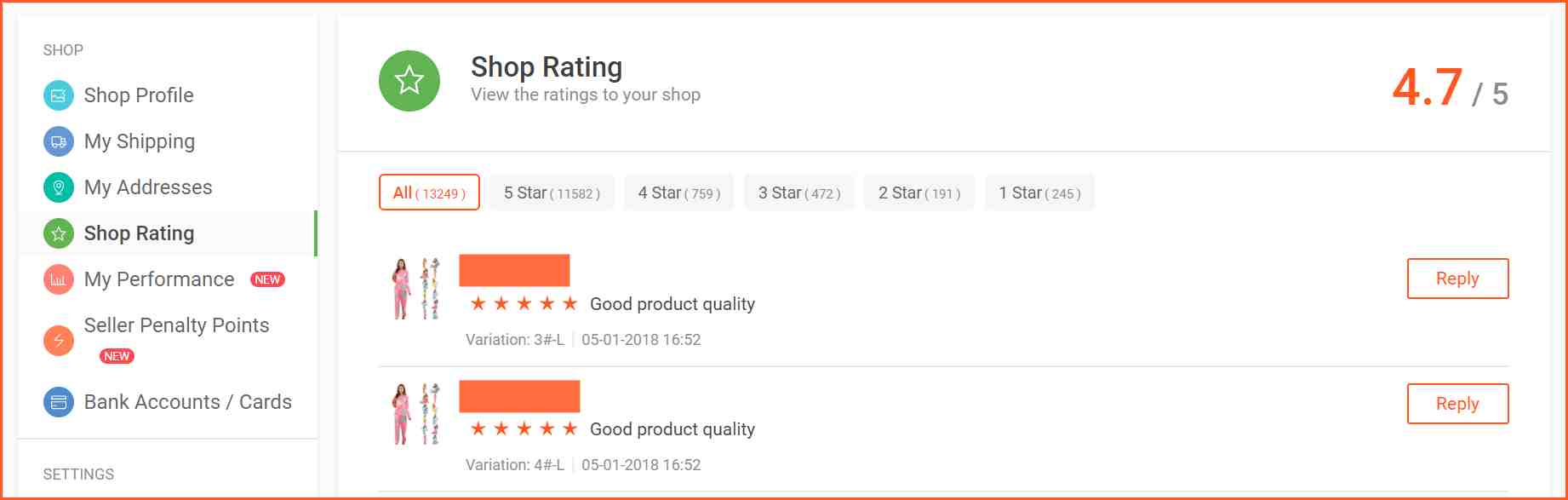Show 4 Star (759) reviews
This screenshot has height=500, width=1568.
coord(679,193)
